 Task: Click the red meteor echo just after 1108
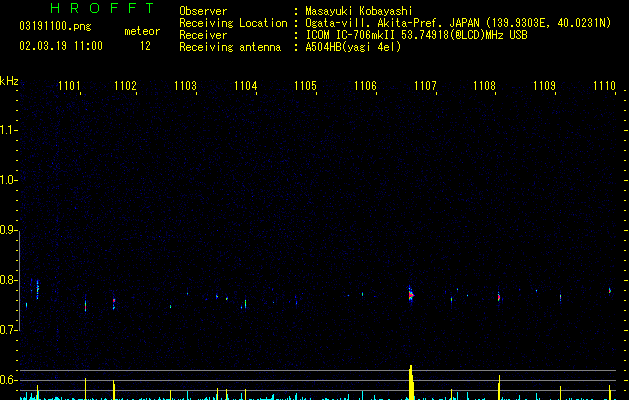499,297
